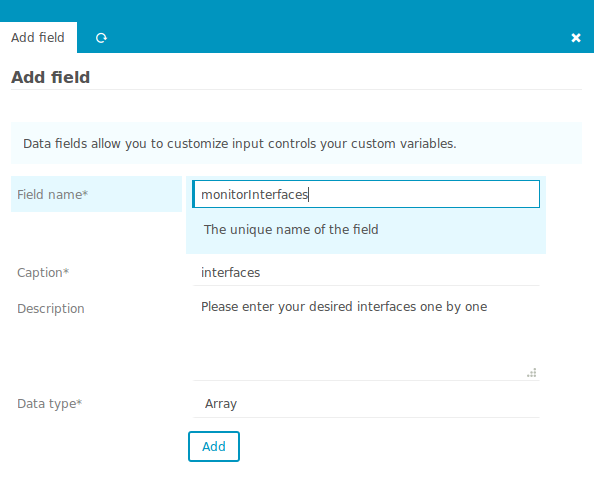
Task: Click the Caption* label
Action: coord(43,273)
